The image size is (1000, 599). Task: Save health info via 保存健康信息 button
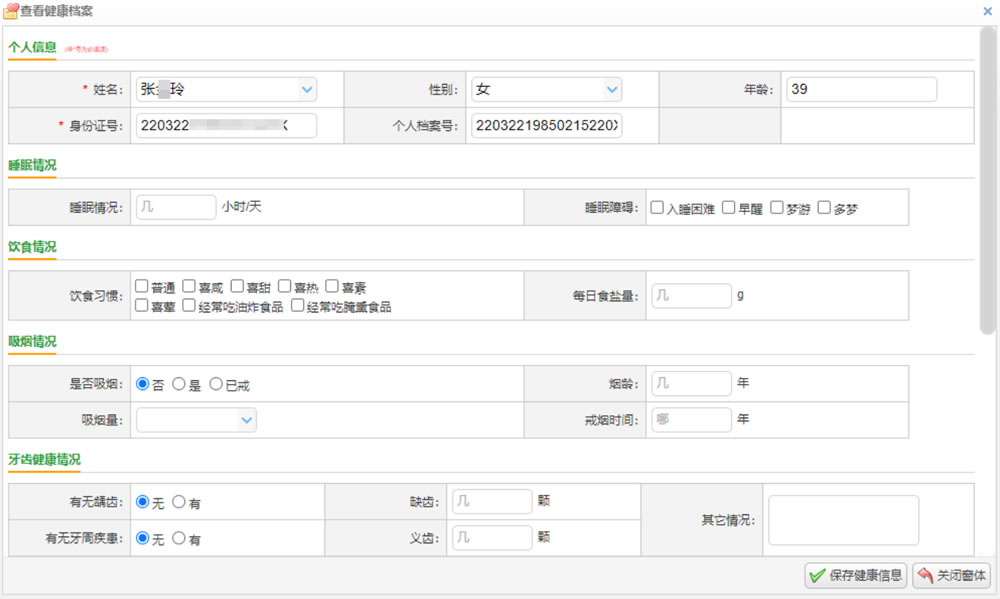pos(855,576)
